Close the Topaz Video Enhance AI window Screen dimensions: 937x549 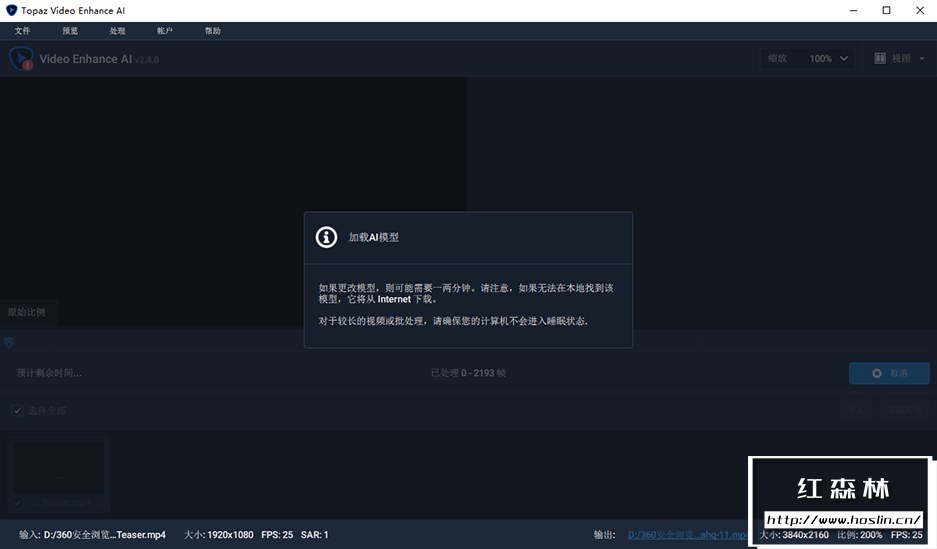920,10
